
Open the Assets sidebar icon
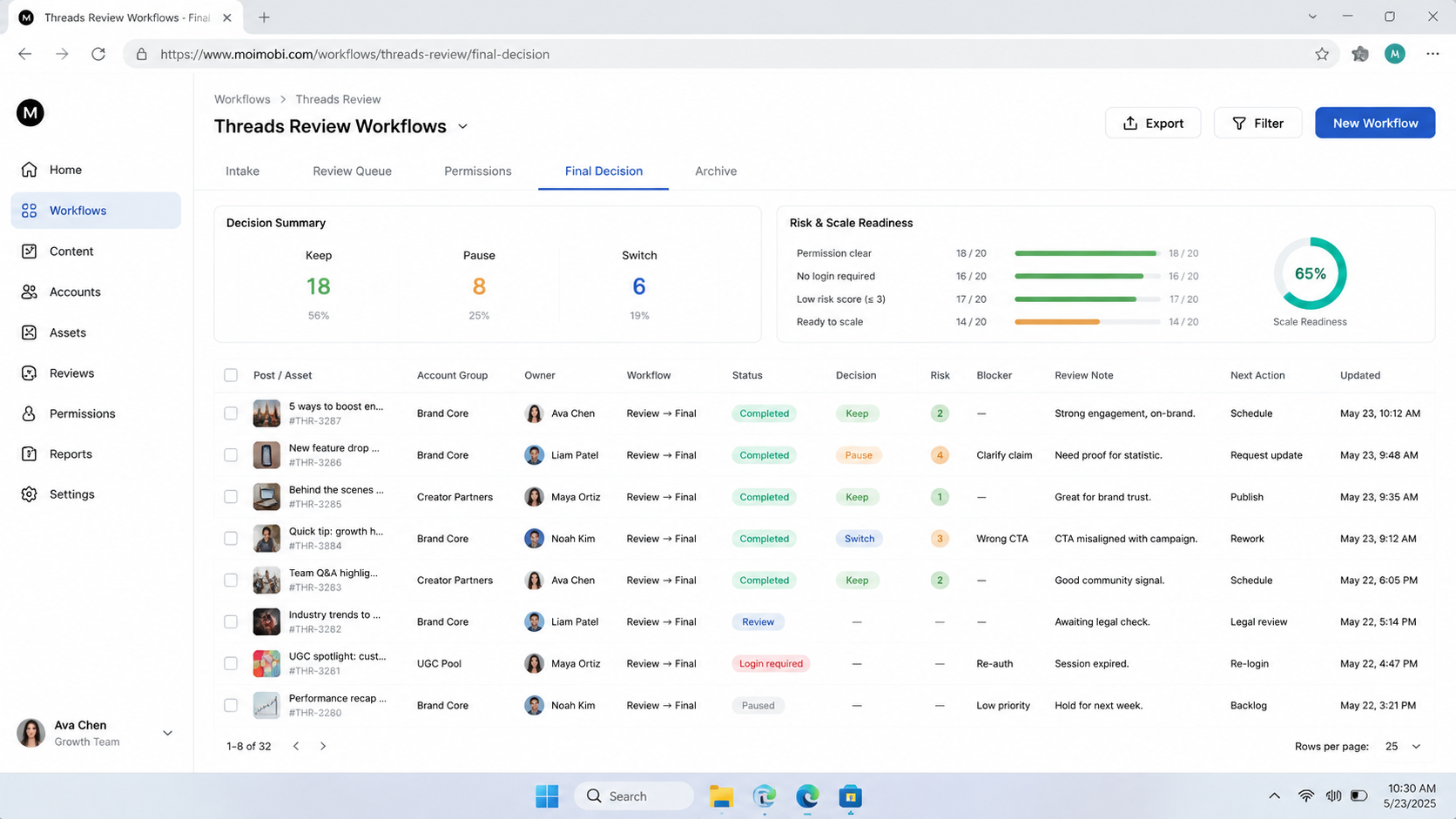30,332
